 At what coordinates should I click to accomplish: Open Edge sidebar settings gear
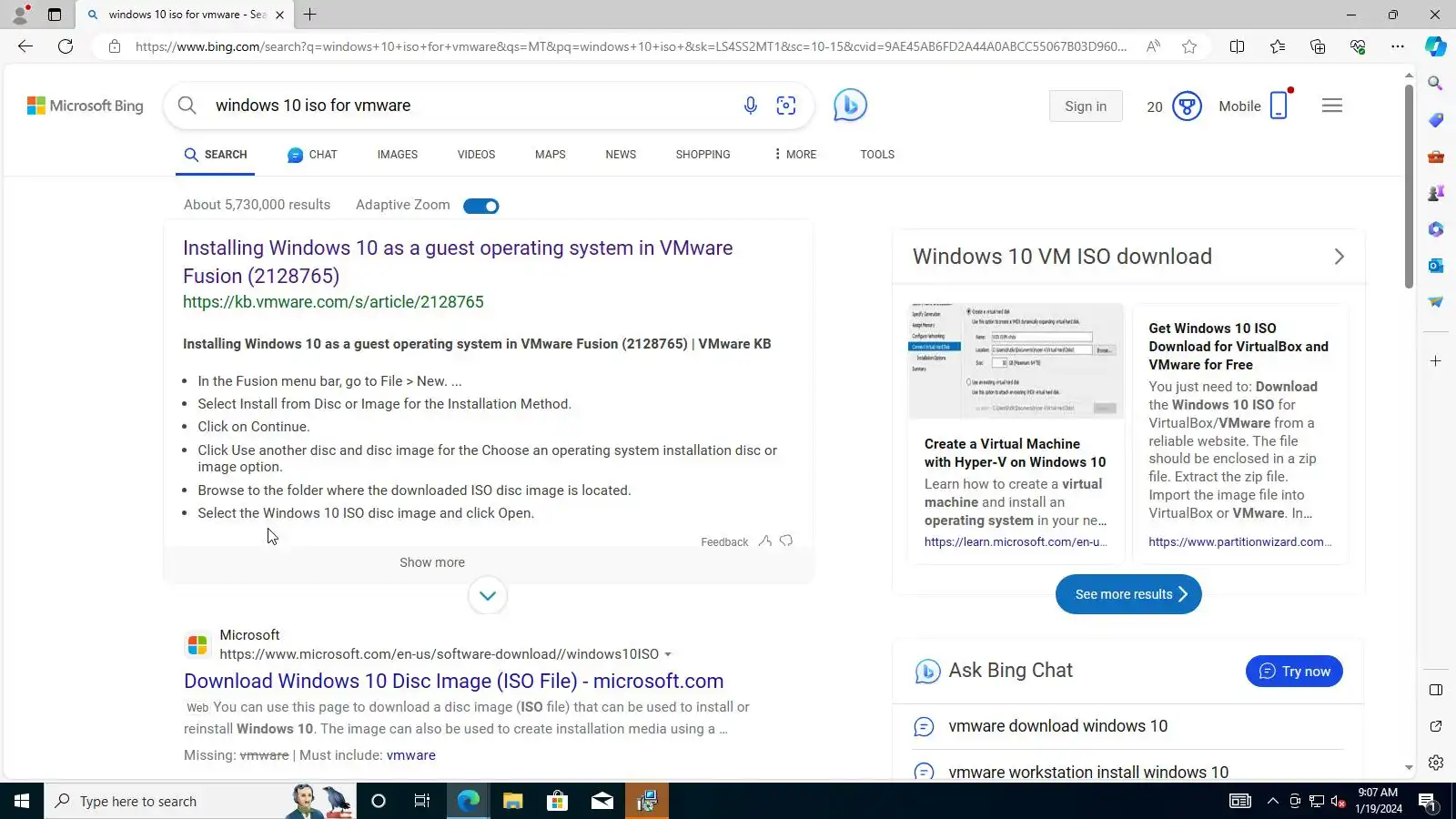click(x=1436, y=763)
